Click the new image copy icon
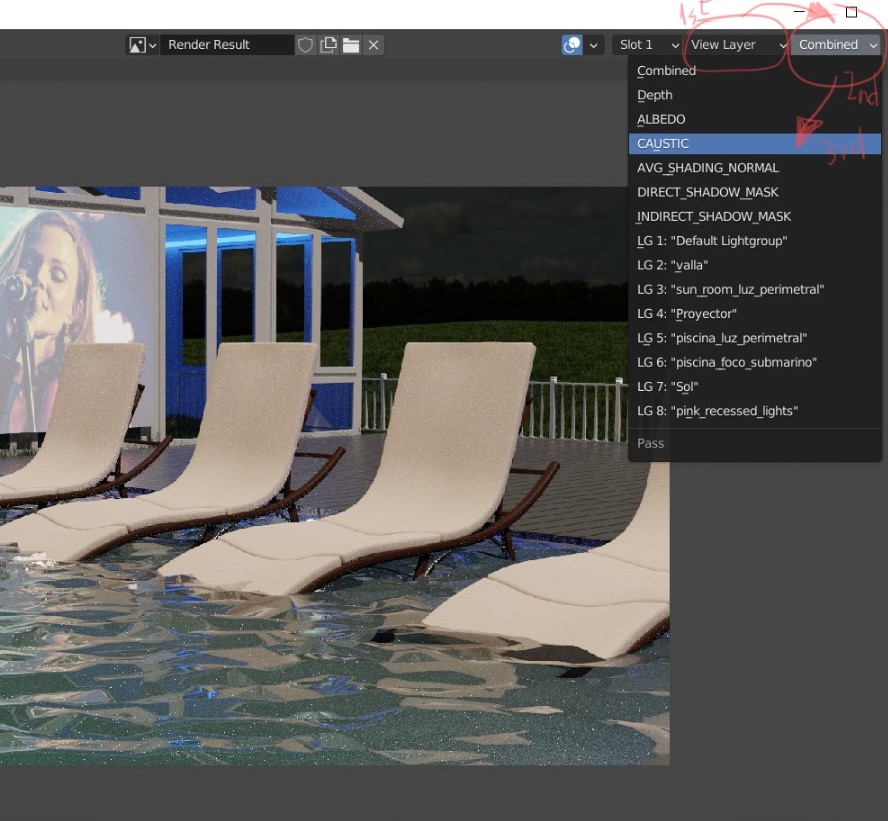This screenshot has height=821, width=888. (328, 45)
